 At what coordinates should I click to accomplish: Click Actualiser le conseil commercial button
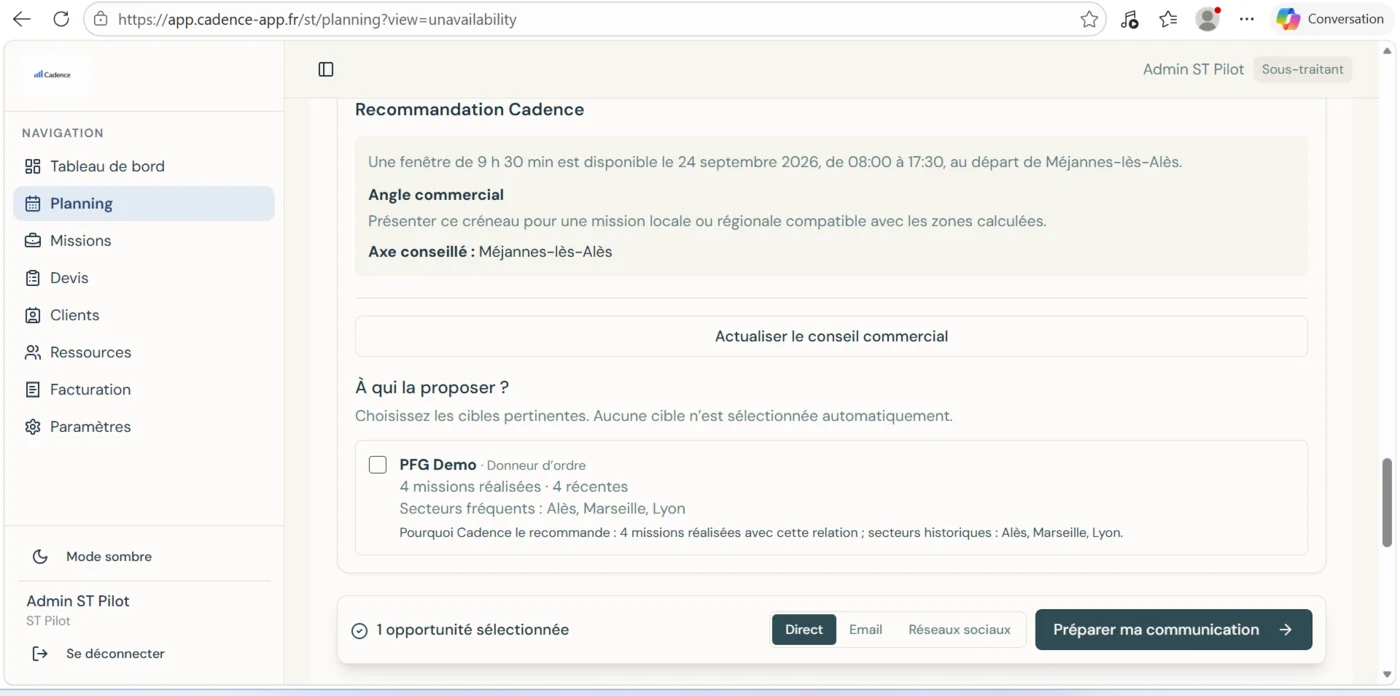point(831,336)
